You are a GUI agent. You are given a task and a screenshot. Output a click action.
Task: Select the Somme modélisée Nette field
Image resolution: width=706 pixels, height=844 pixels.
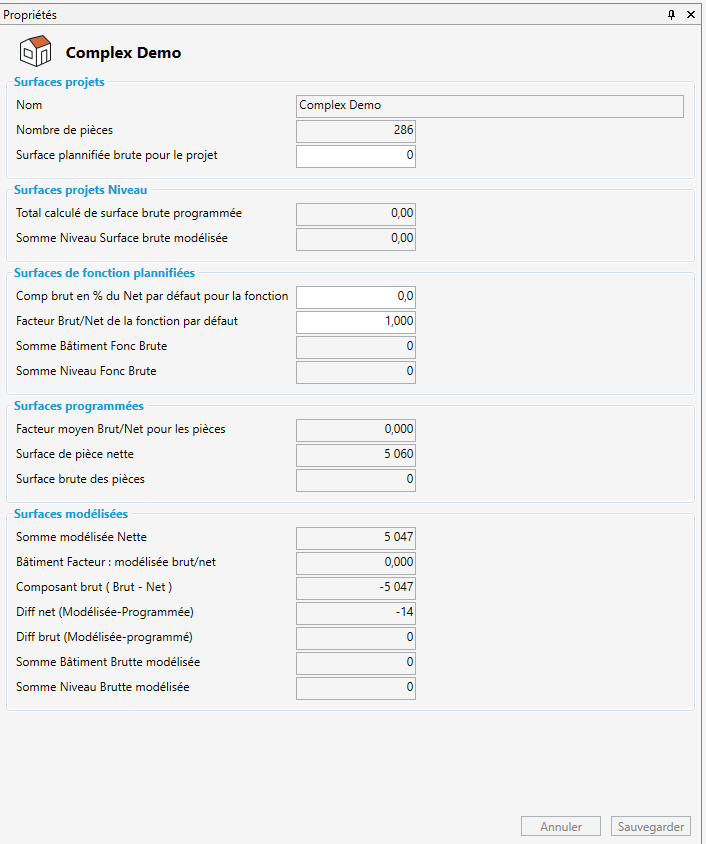click(x=356, y=538)
